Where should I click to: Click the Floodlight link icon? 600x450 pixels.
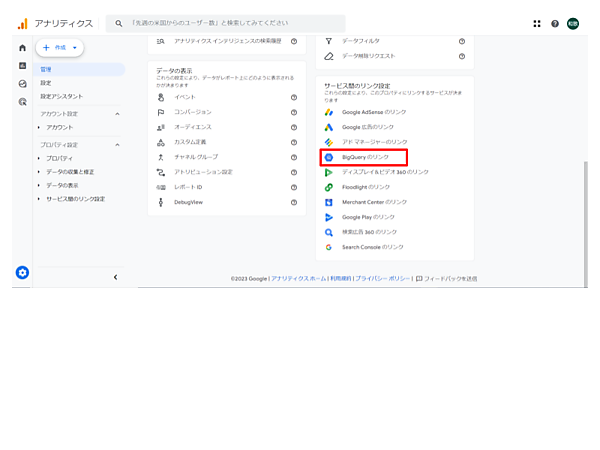coord(329,187)
